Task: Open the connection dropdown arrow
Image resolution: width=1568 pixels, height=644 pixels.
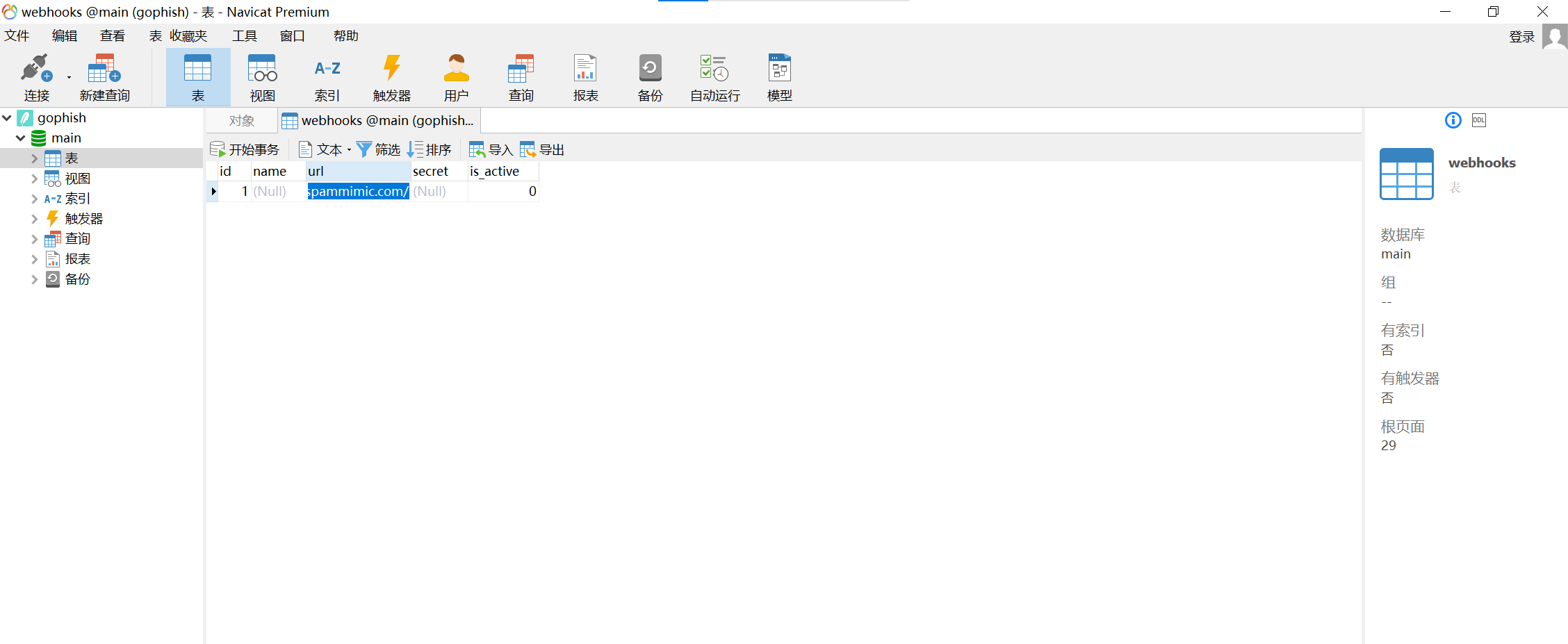Action: pyautogui.click(x=69, y=77)
